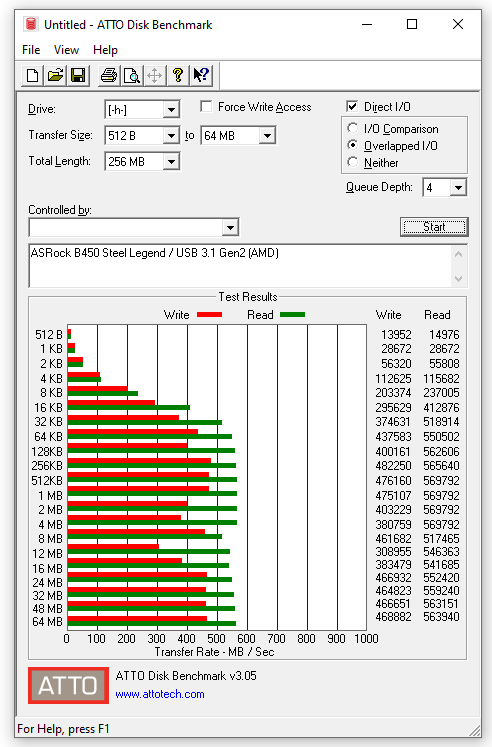The image size is (492, 747).
Task: Click the 12 MB row label
Action: 48,554
